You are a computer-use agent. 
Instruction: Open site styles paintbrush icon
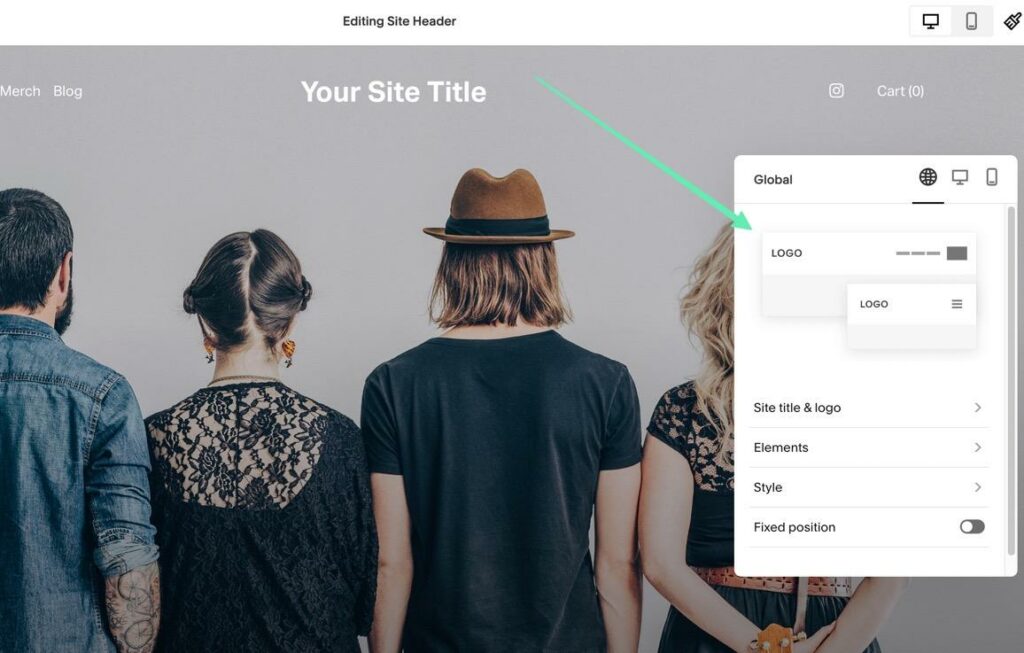click(x=1012, y=22)
